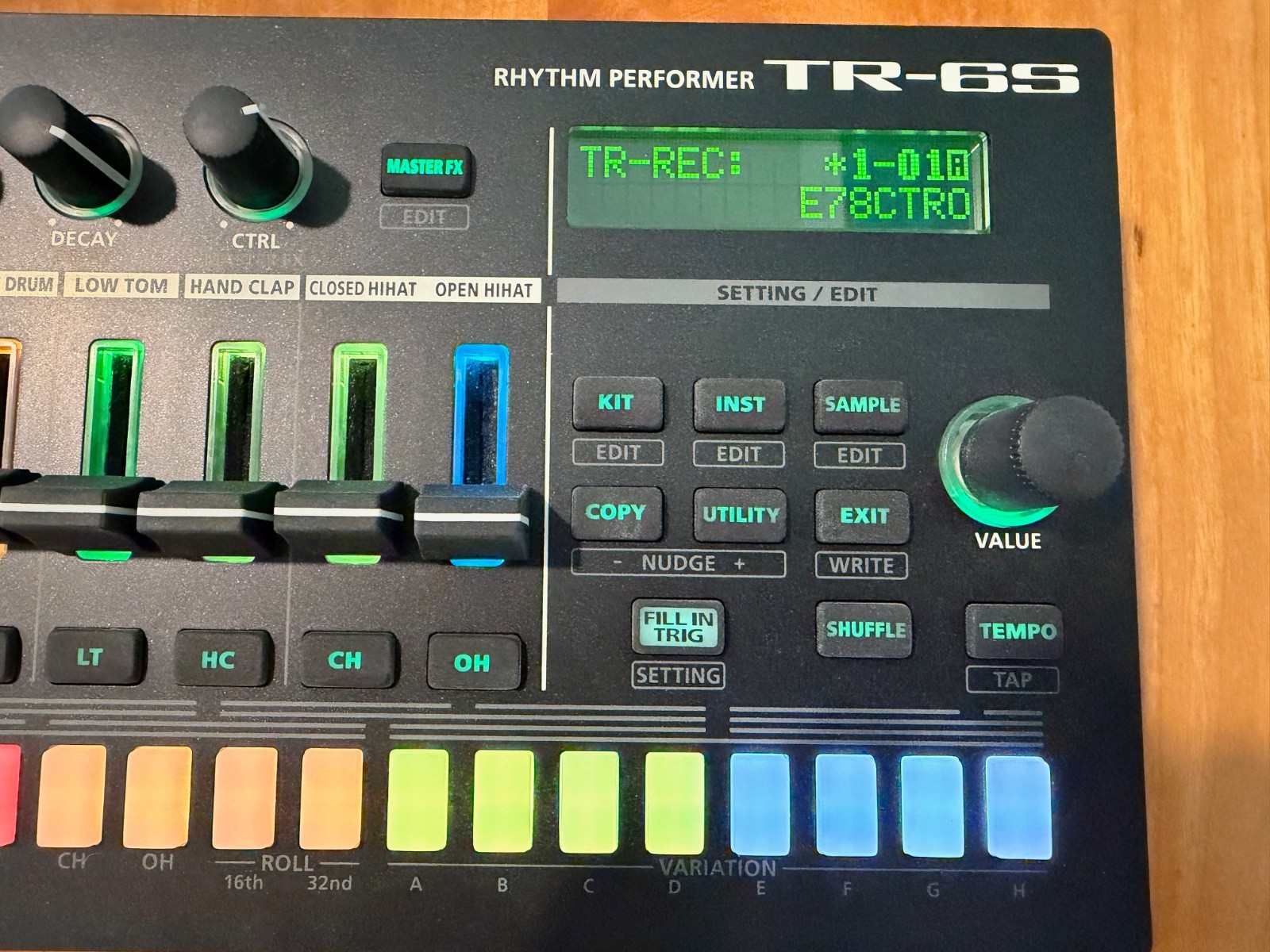Tap the EXIT button
The width and height of the screenshot is (1270, 952).
[862, 516]
